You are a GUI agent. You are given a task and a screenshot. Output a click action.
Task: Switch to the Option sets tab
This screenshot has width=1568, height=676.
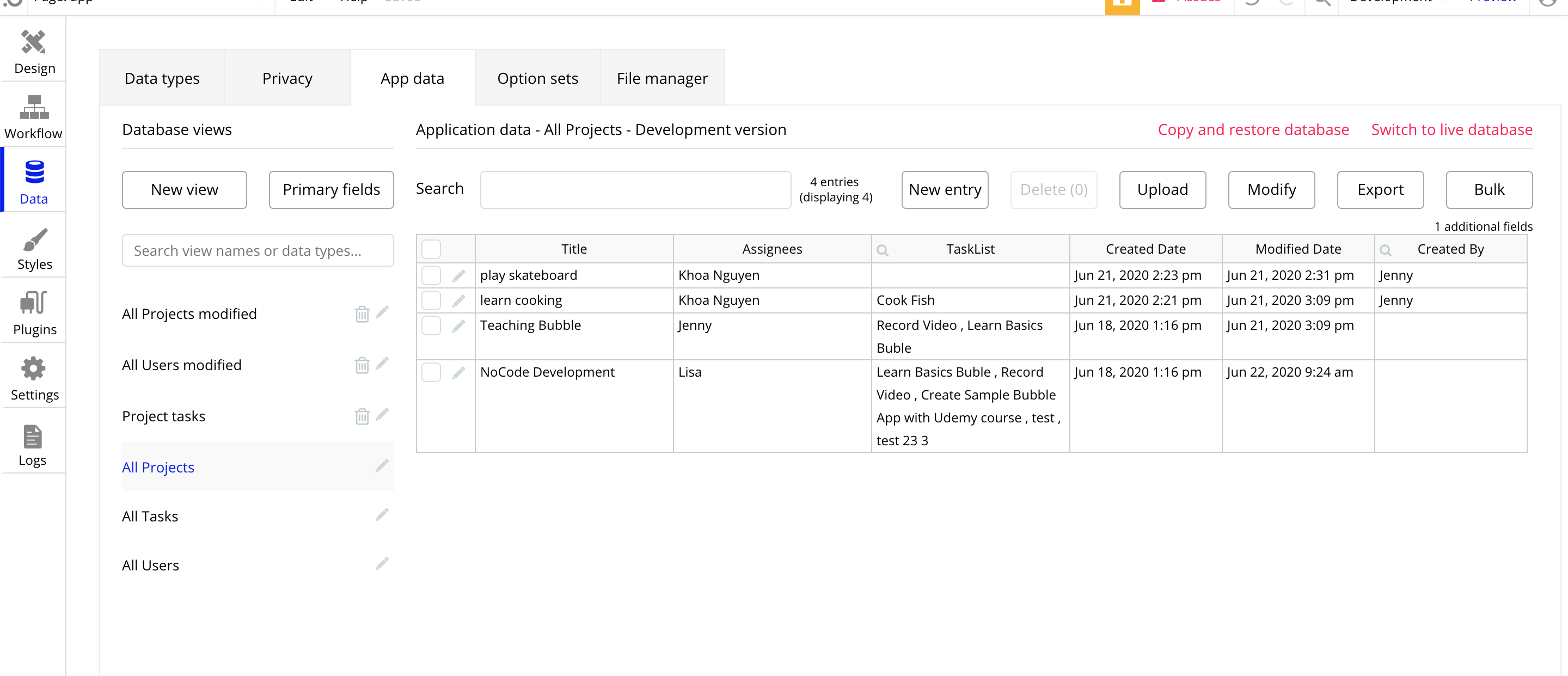pos(537,78)
